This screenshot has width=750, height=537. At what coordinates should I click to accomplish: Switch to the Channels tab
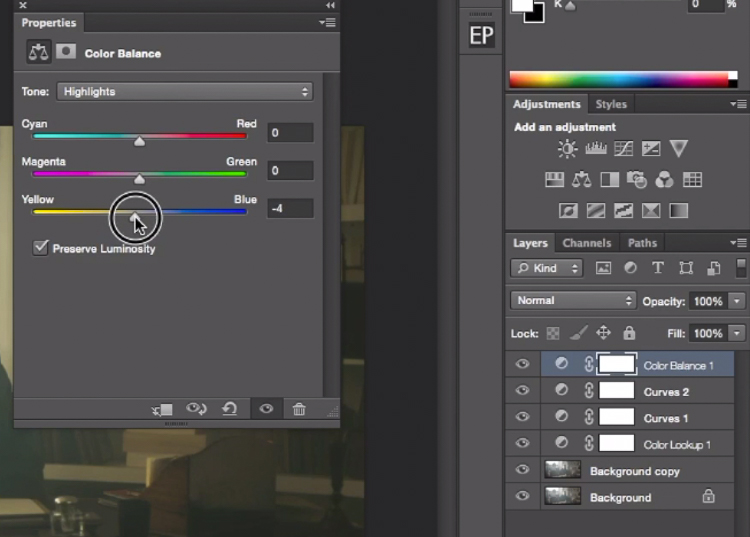[x=587, y=243]
